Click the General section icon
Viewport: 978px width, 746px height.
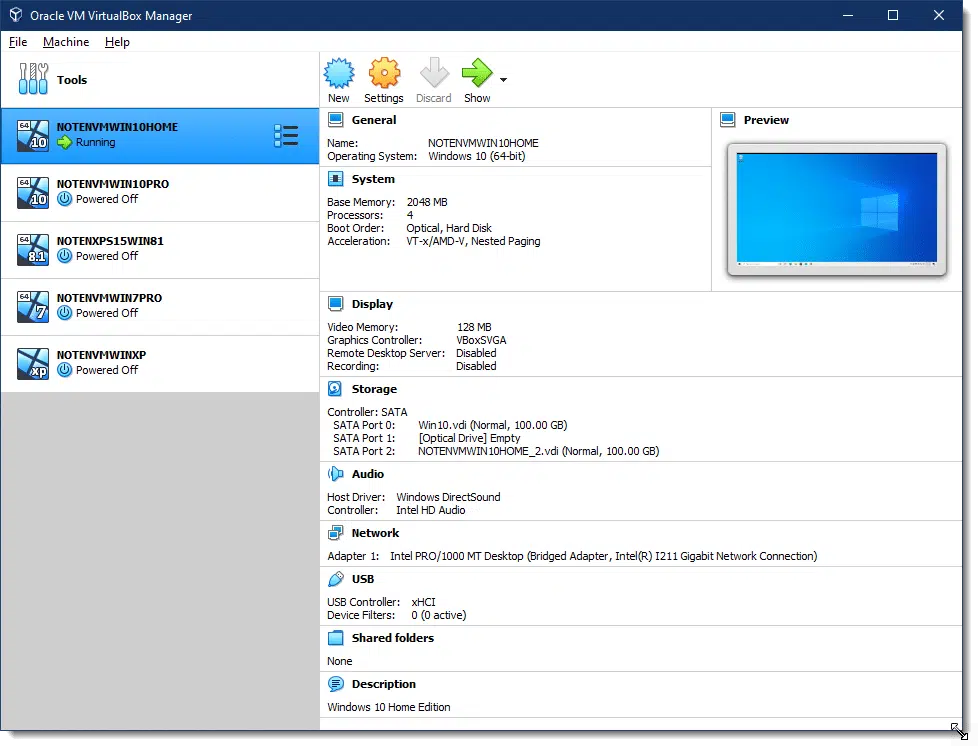(336, 120)
